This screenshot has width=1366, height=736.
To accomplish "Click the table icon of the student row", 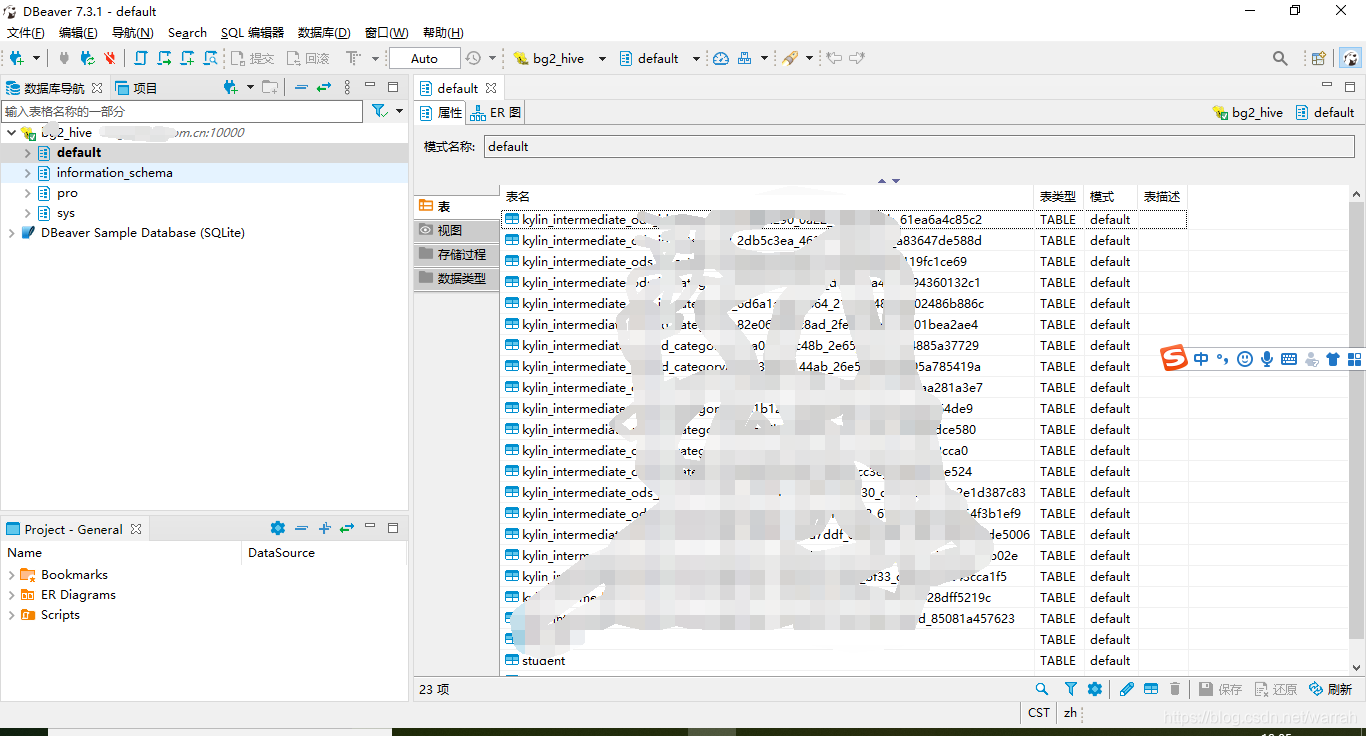I will (512, 660).
